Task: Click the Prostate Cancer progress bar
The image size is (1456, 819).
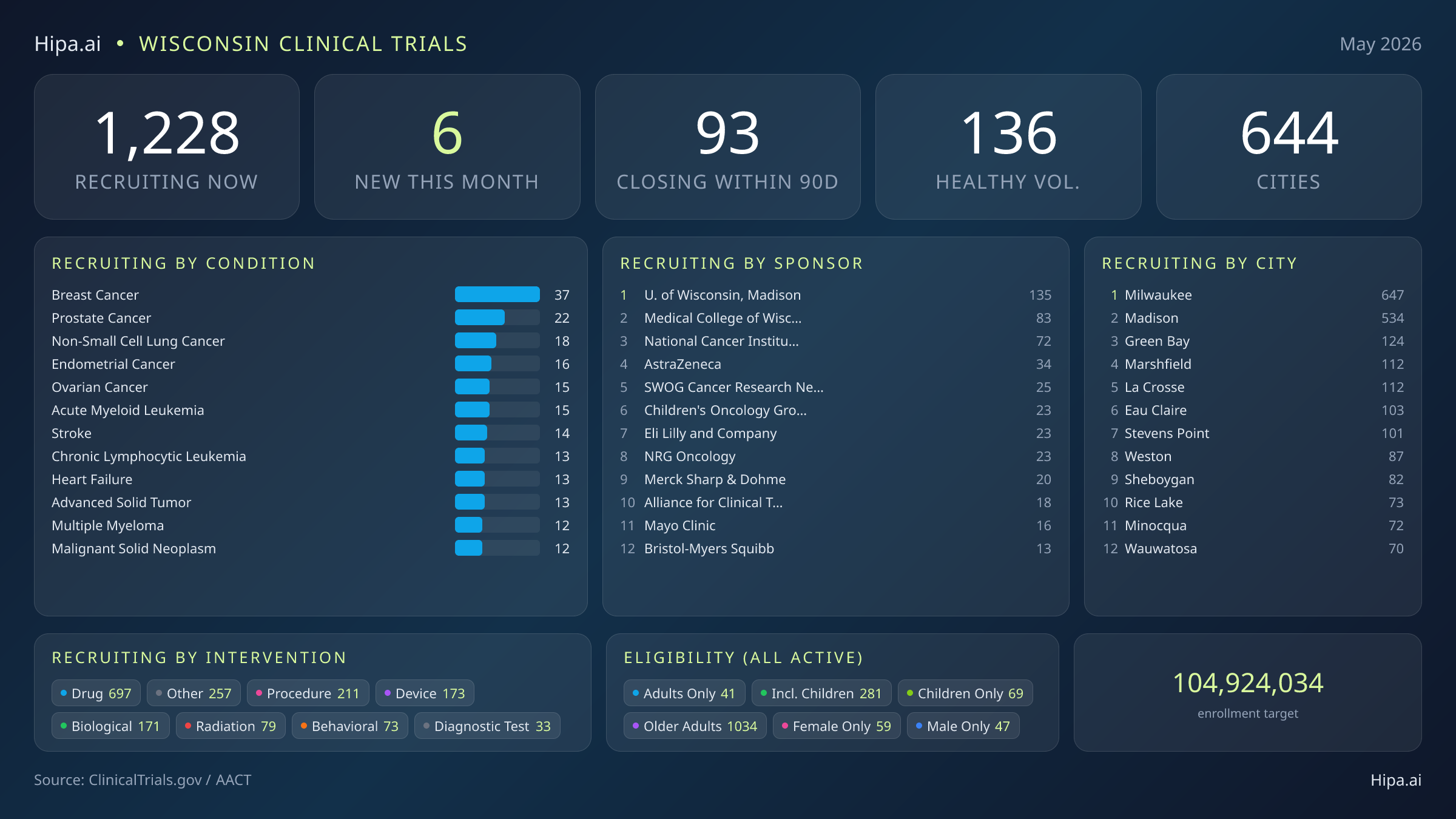Action: click(497, 317)
